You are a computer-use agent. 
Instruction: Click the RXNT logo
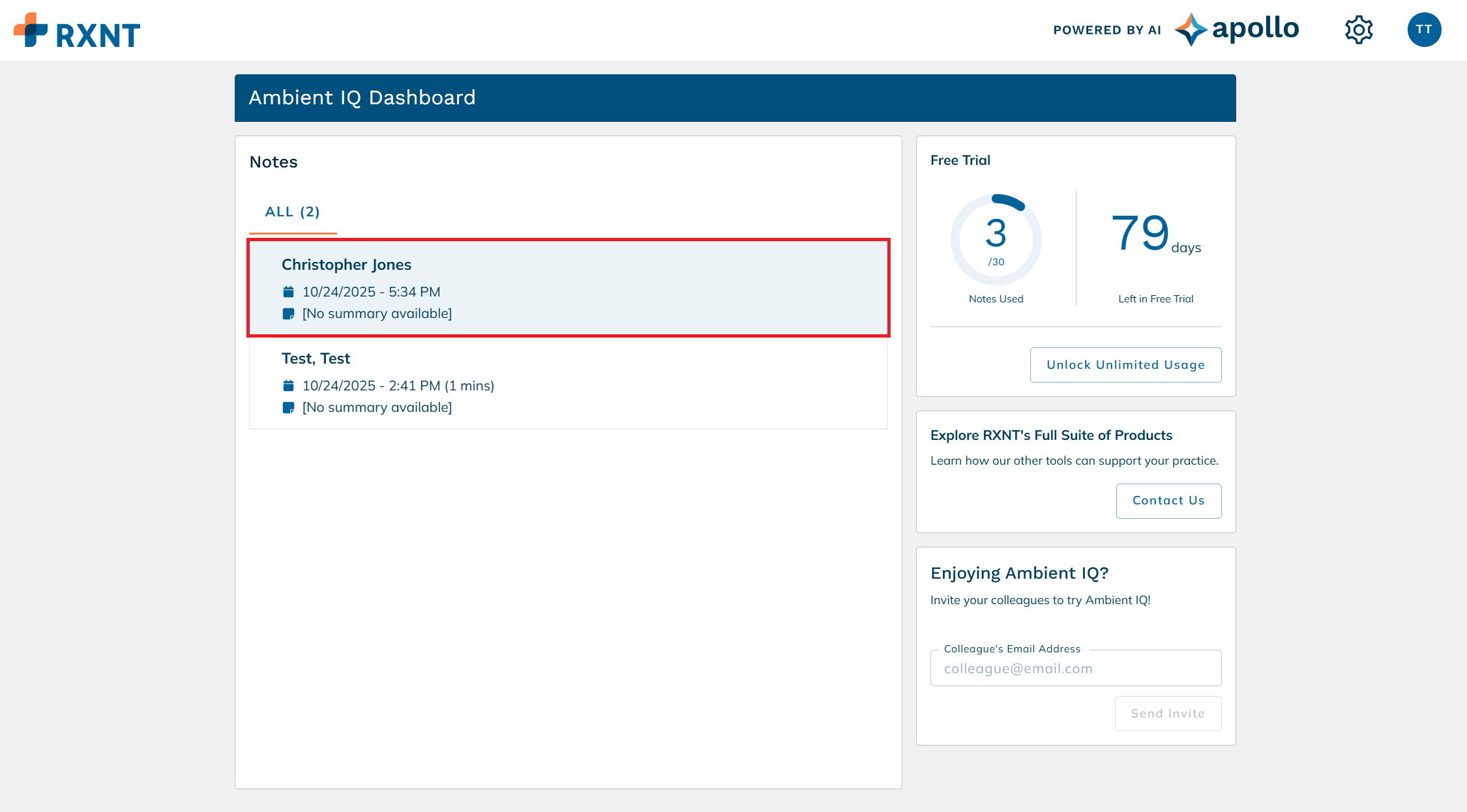[x=77, y=31]
